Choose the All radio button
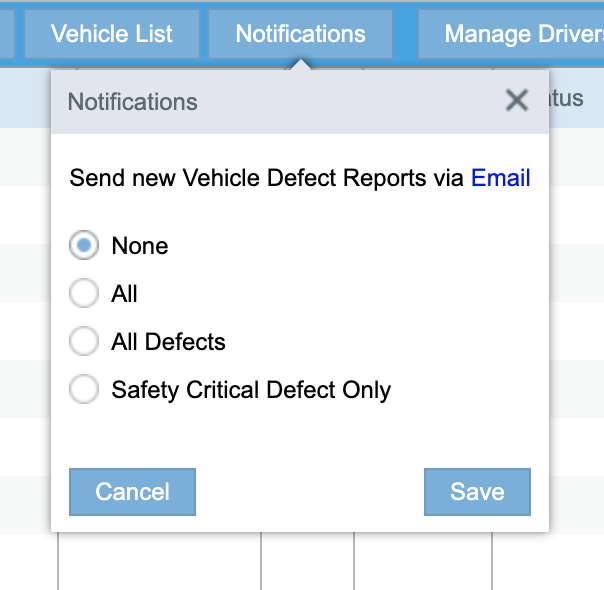Viewport: 604px width, 590px height. (84, 294)
